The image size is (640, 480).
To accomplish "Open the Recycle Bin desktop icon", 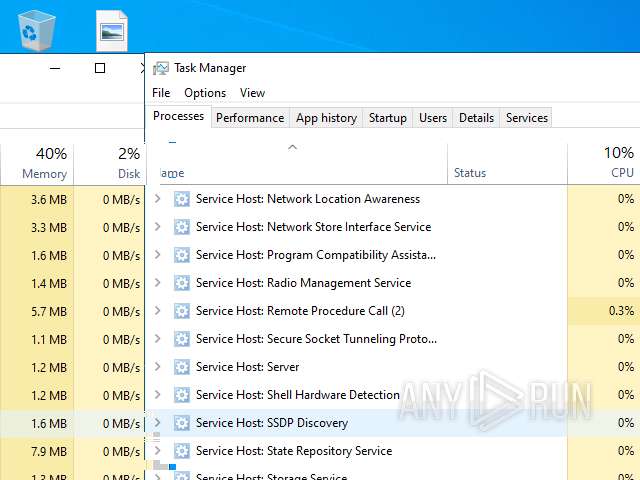I will (x=36, y=30).
